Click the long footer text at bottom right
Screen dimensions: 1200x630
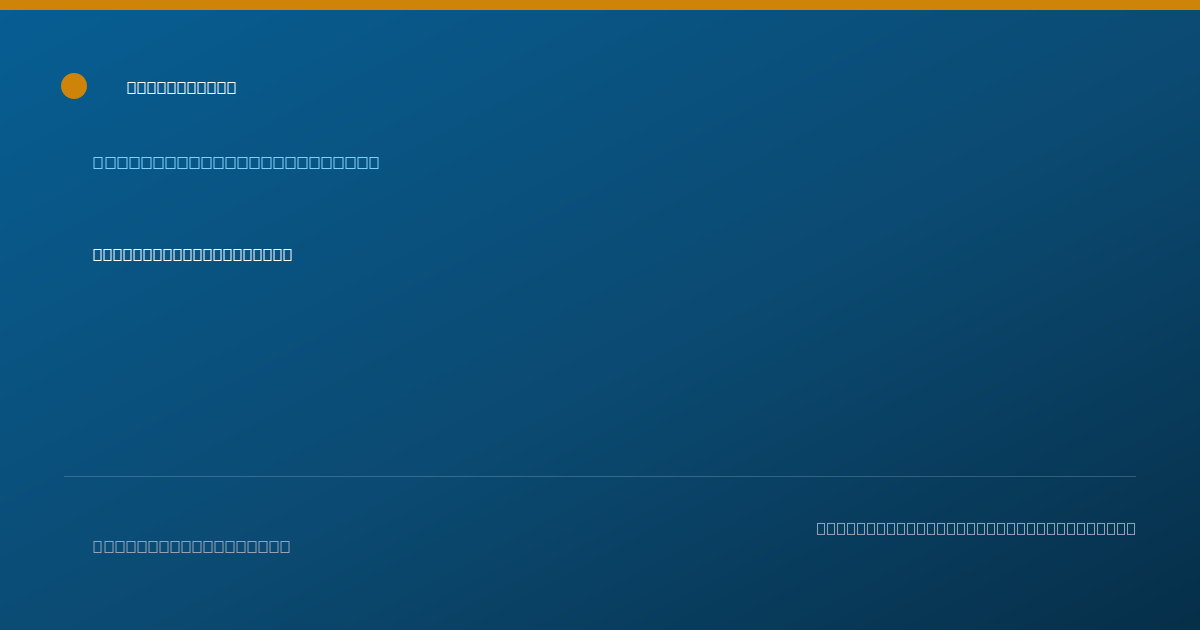[x=976, y=528]
